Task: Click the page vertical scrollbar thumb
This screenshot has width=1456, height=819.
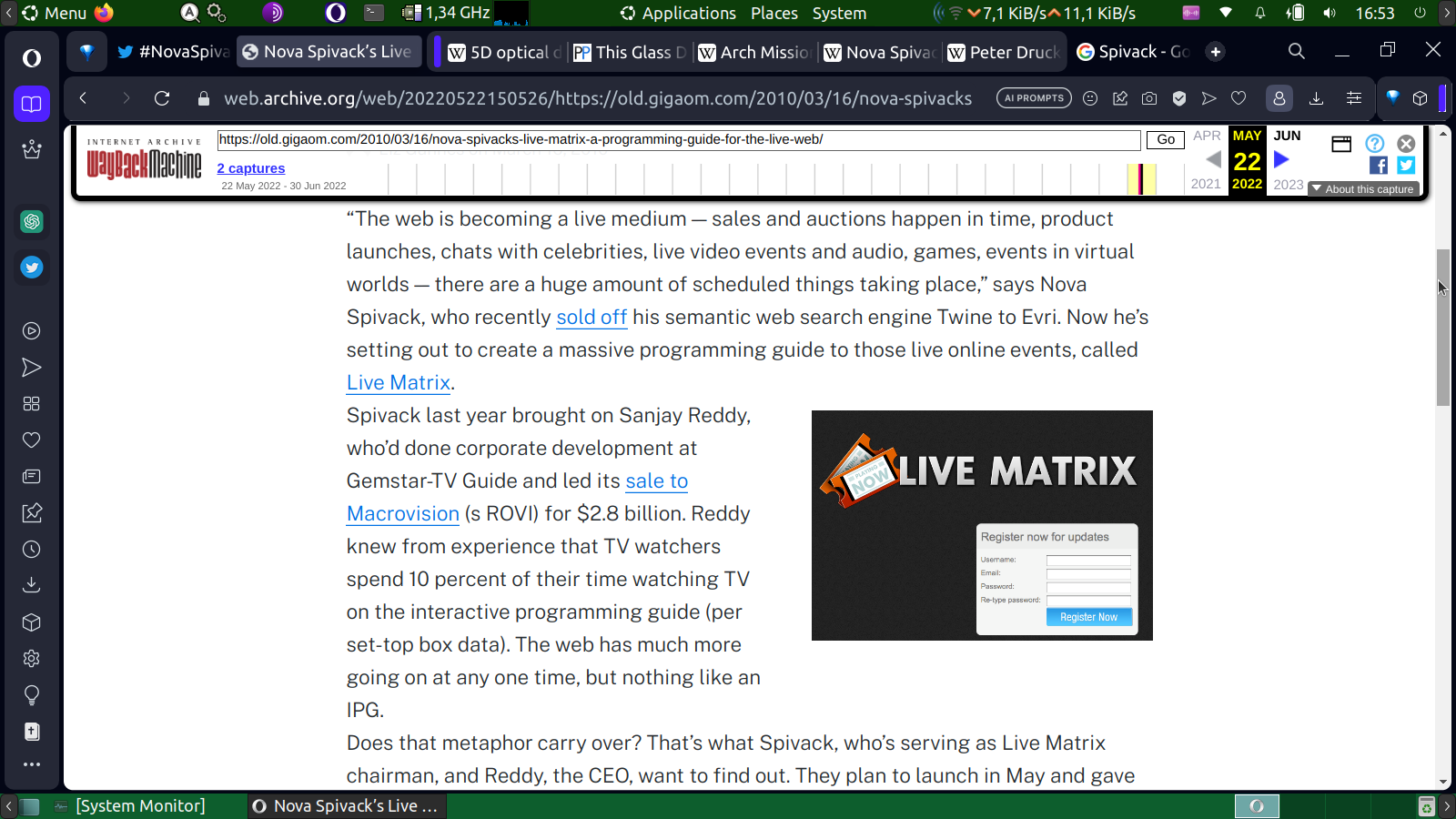Action: point(1443,328)
